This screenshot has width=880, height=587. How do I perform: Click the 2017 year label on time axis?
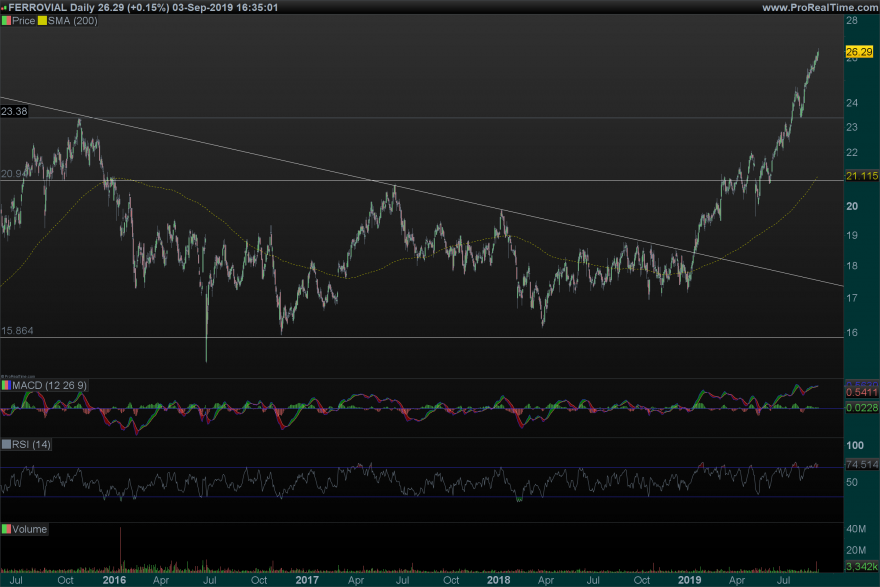point(307,580)
